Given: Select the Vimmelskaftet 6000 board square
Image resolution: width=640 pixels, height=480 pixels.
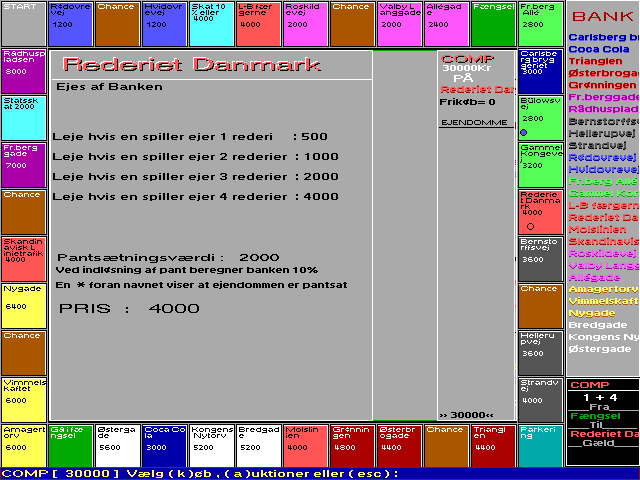Looking at the screenshot, I should (24, 400).
